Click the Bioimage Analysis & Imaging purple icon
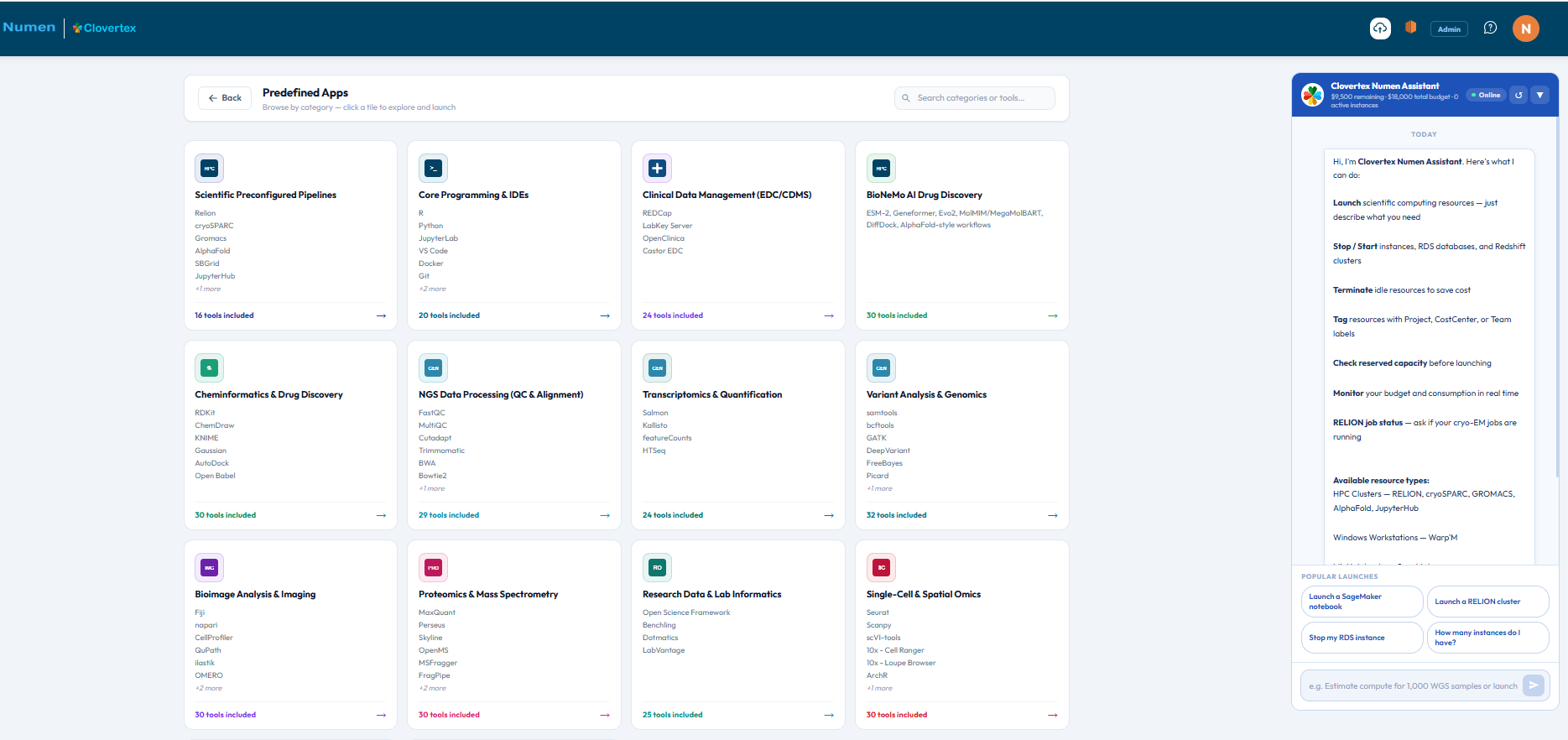1568x740 pixels. (210, 567)
